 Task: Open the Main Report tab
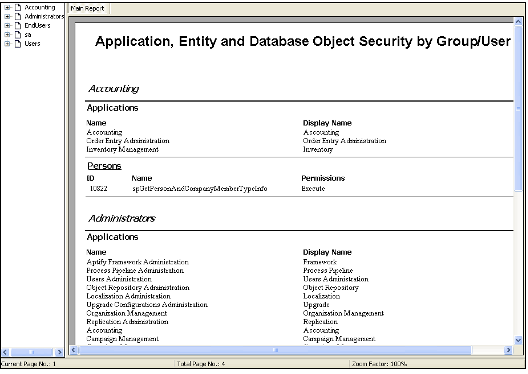pyautogui.click(x=88, y=9)
